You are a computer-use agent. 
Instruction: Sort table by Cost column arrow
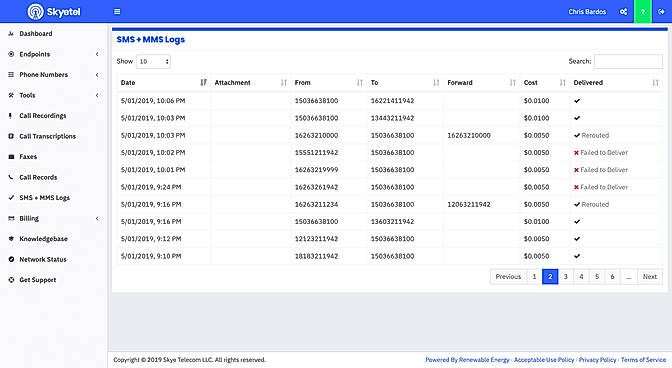563,83
